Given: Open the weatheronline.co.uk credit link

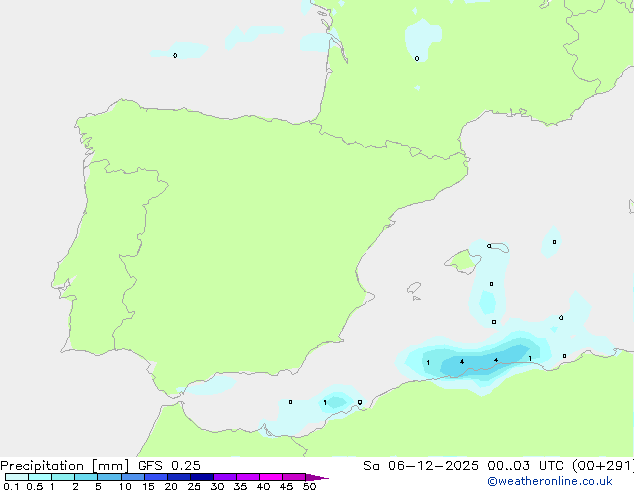Looking at the screenshot, I should [550, 481].
